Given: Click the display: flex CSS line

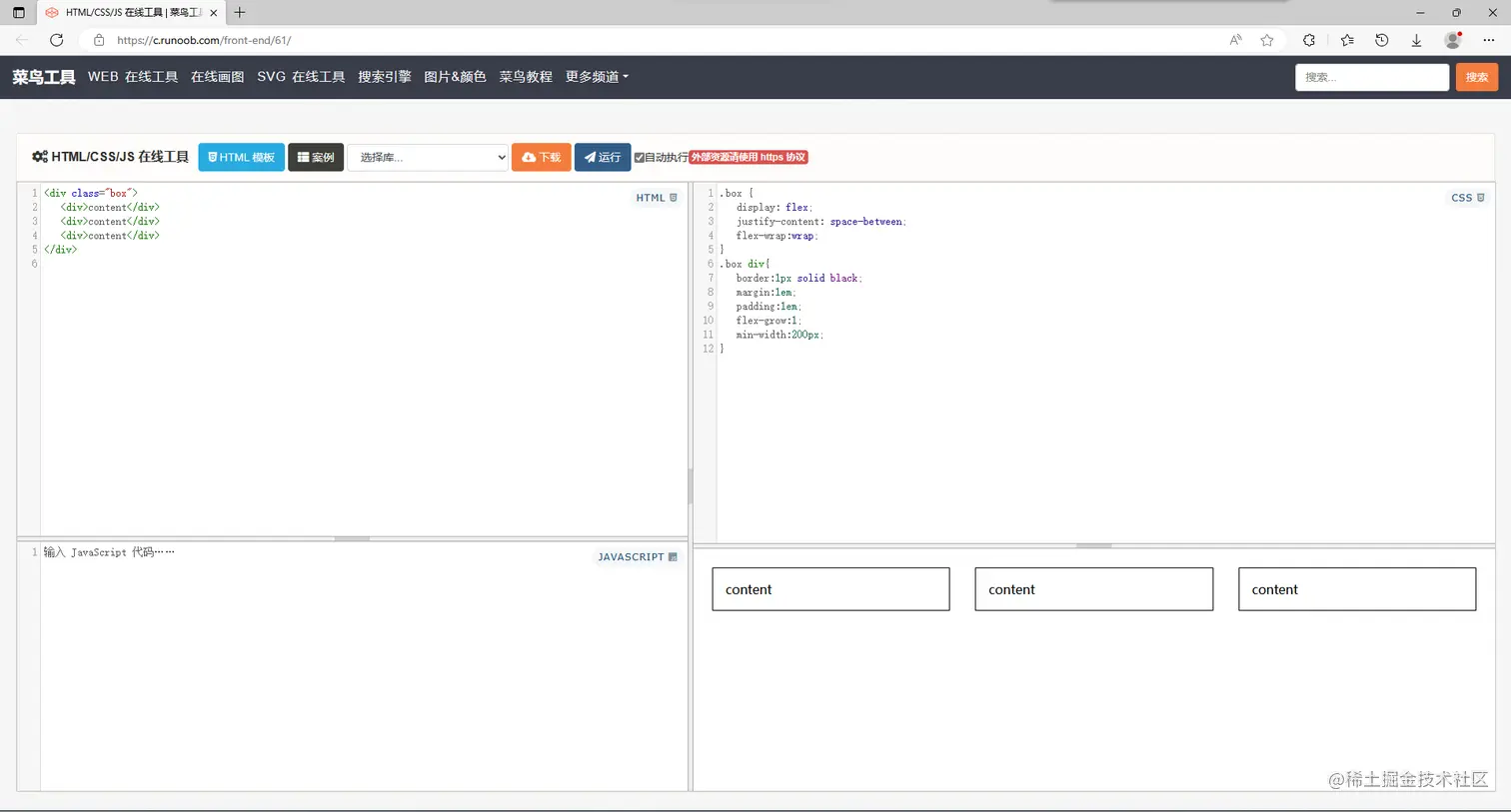Looking at the screenshot, I should (774, 208).
